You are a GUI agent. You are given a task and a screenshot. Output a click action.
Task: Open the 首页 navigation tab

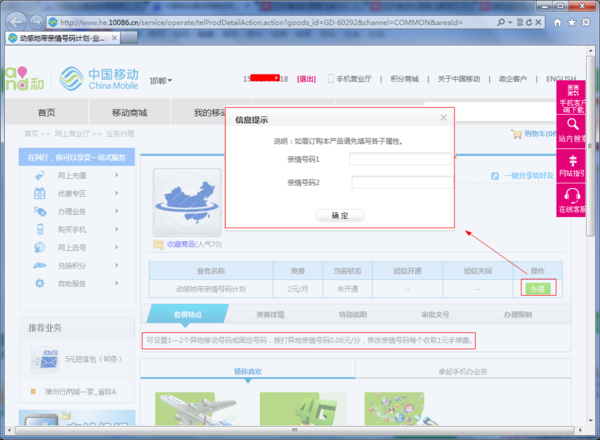pyautogui.click(x=46, y=112)
